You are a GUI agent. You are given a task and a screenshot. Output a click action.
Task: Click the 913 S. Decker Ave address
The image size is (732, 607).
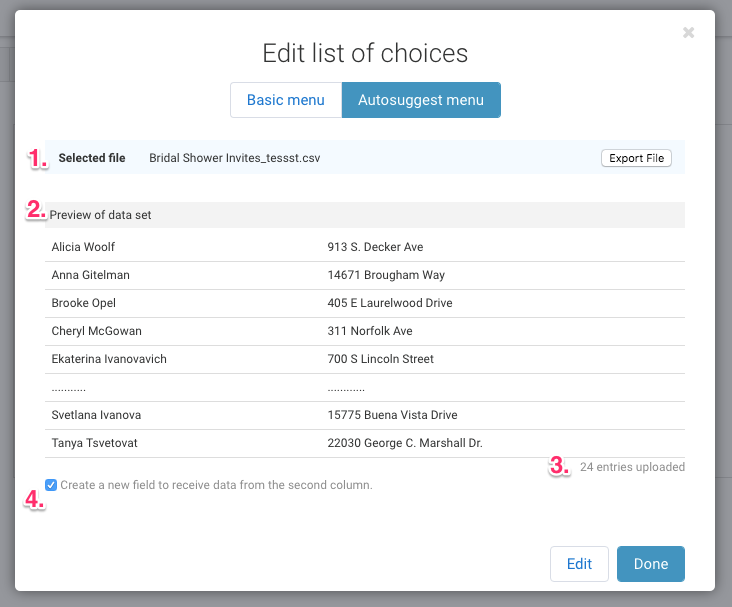[376, 247]
